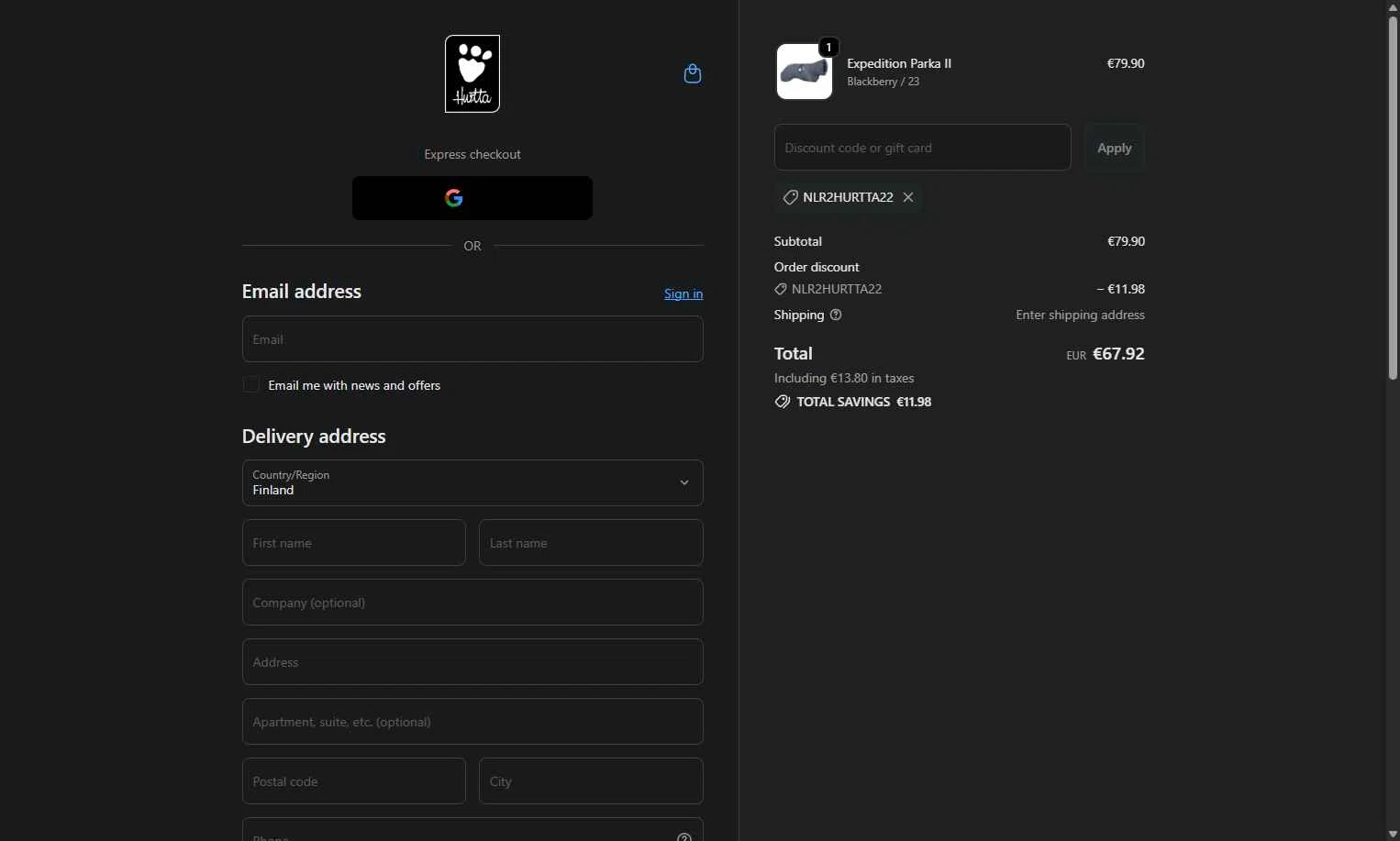Viewport: 1400px width, 841px height.
Task: Click the Express checkout label
Action: tap(472, 154)
